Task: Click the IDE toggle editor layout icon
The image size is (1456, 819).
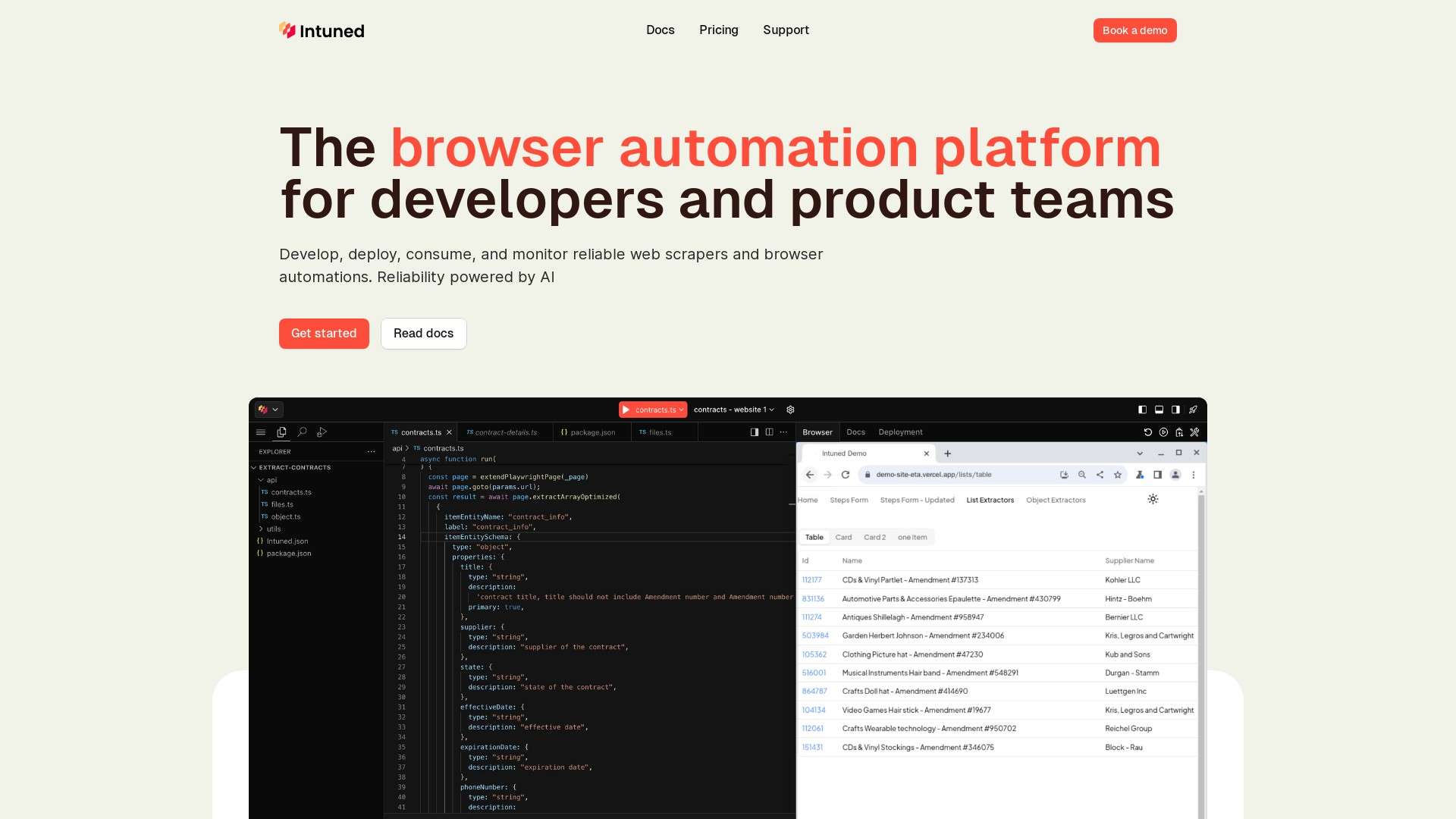Action: [x=755, y=432]
